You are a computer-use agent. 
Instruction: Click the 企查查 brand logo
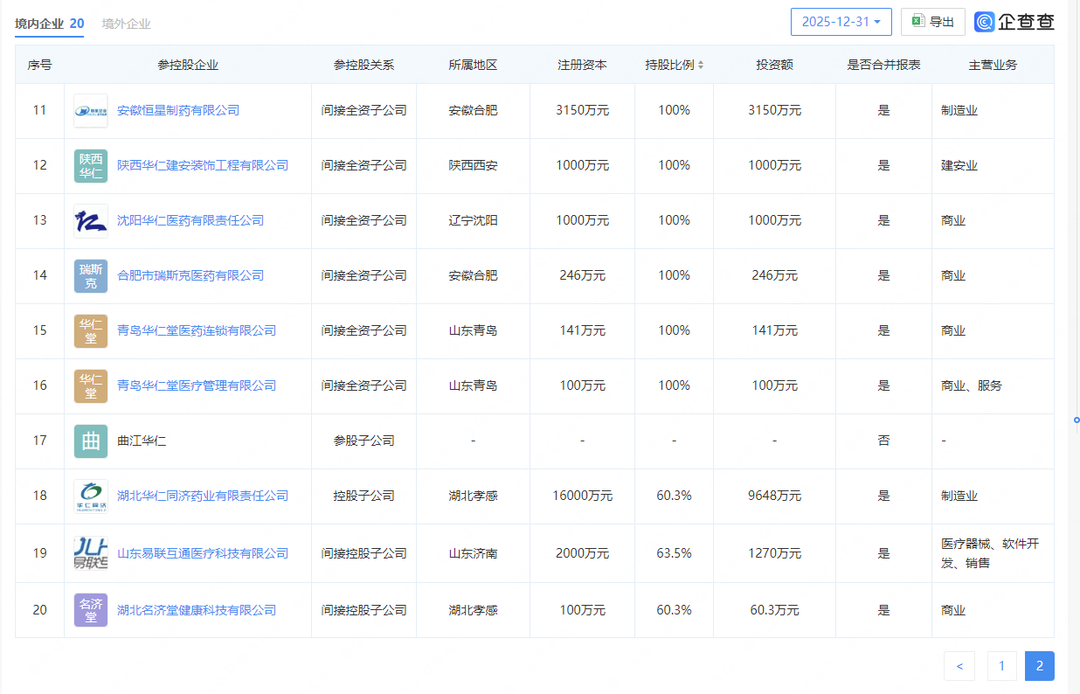(x=1014, y=22)
